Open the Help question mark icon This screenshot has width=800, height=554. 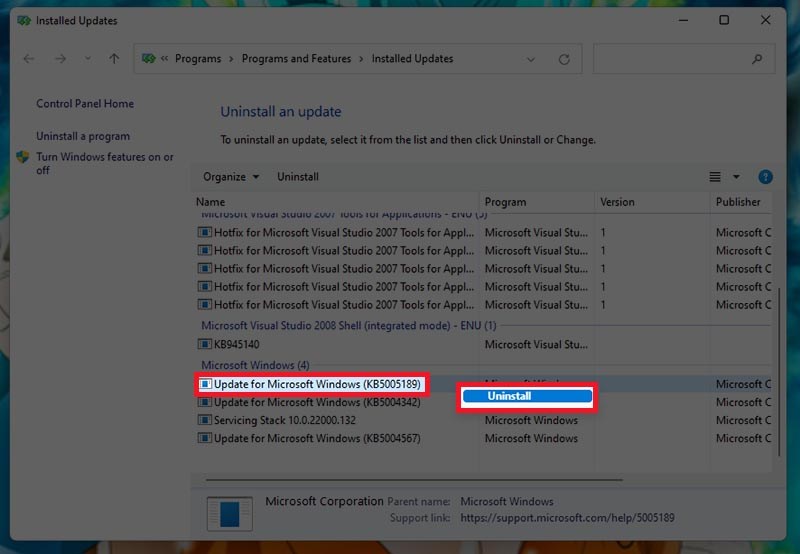point(765,177)
